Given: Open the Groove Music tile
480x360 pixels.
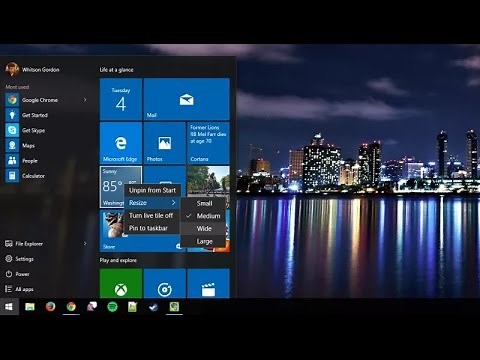Looking at the screenshot, I should pos(165,283).
